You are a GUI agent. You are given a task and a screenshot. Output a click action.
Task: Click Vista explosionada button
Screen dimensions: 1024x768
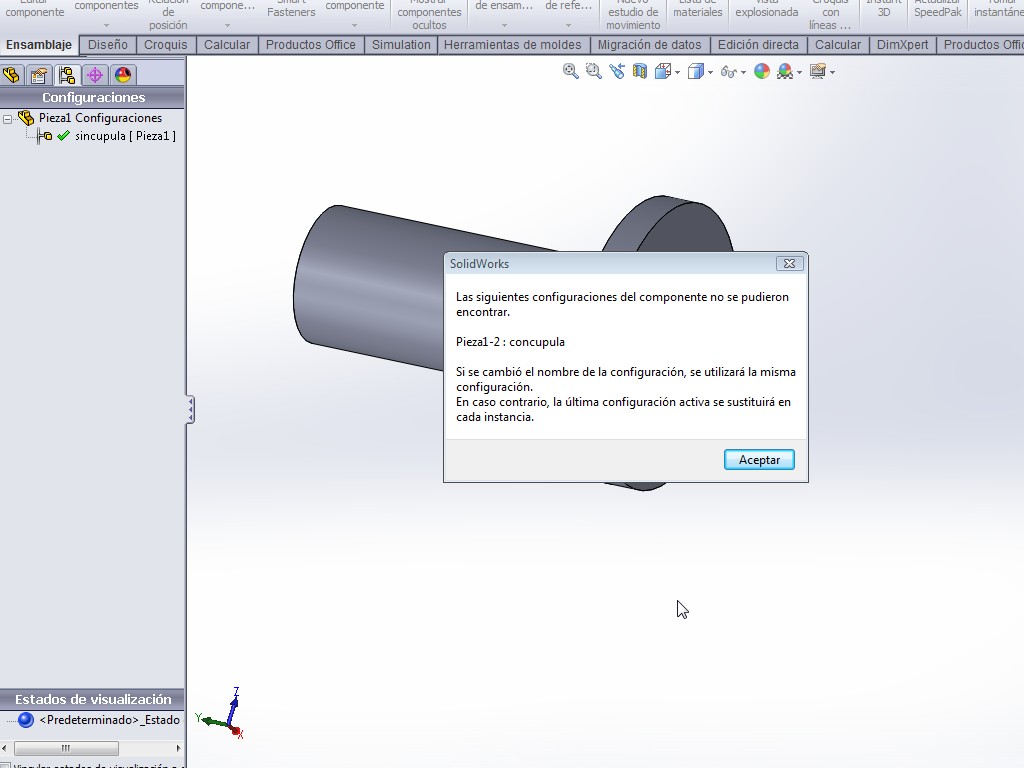click(x=767, y=9)
